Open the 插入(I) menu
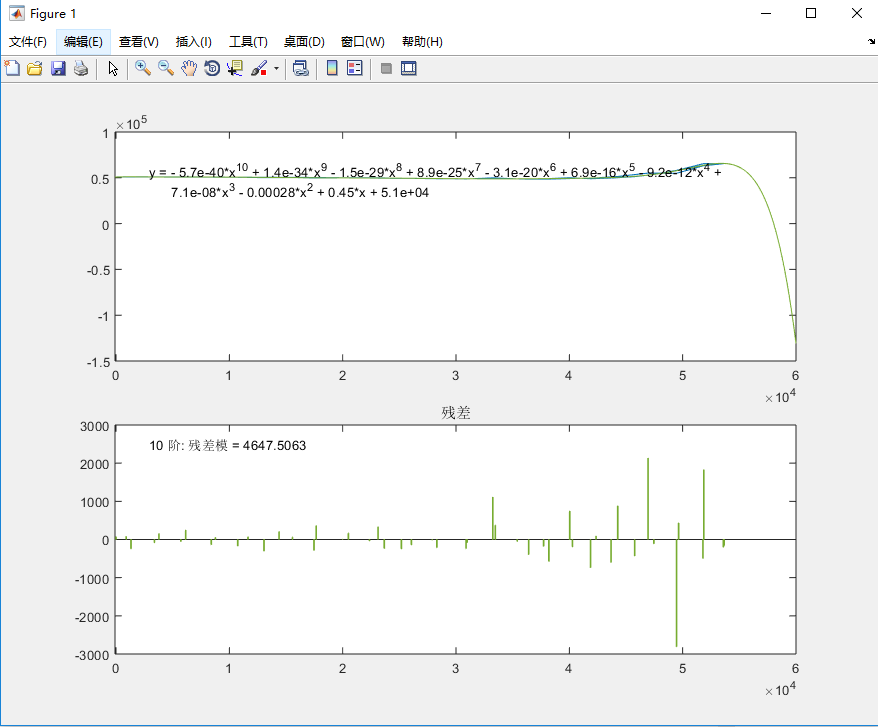Image resolution: width=878 pixels, height=727 pixels. click(193, 42)
